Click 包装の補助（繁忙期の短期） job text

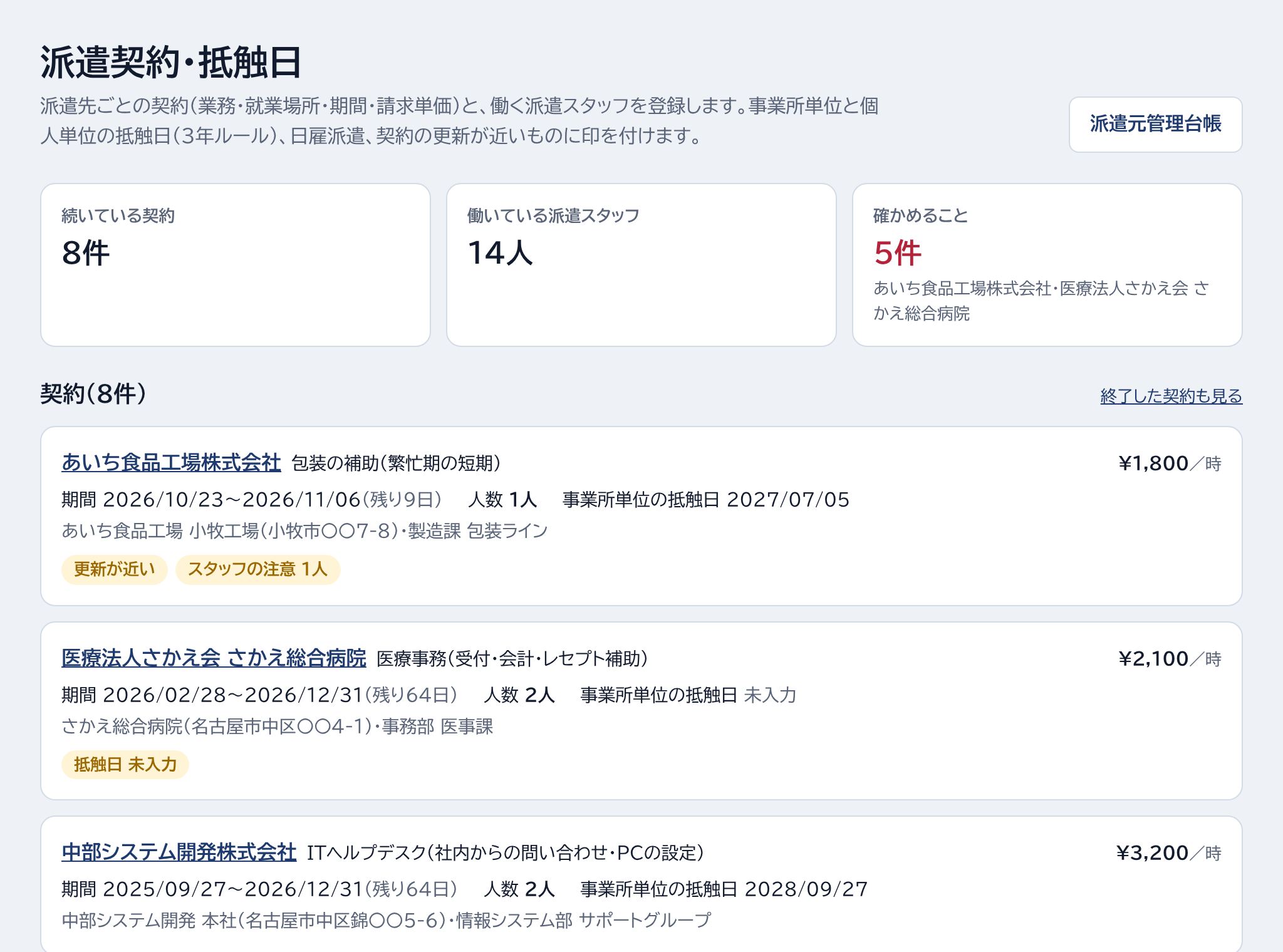[x=397, y=463]
